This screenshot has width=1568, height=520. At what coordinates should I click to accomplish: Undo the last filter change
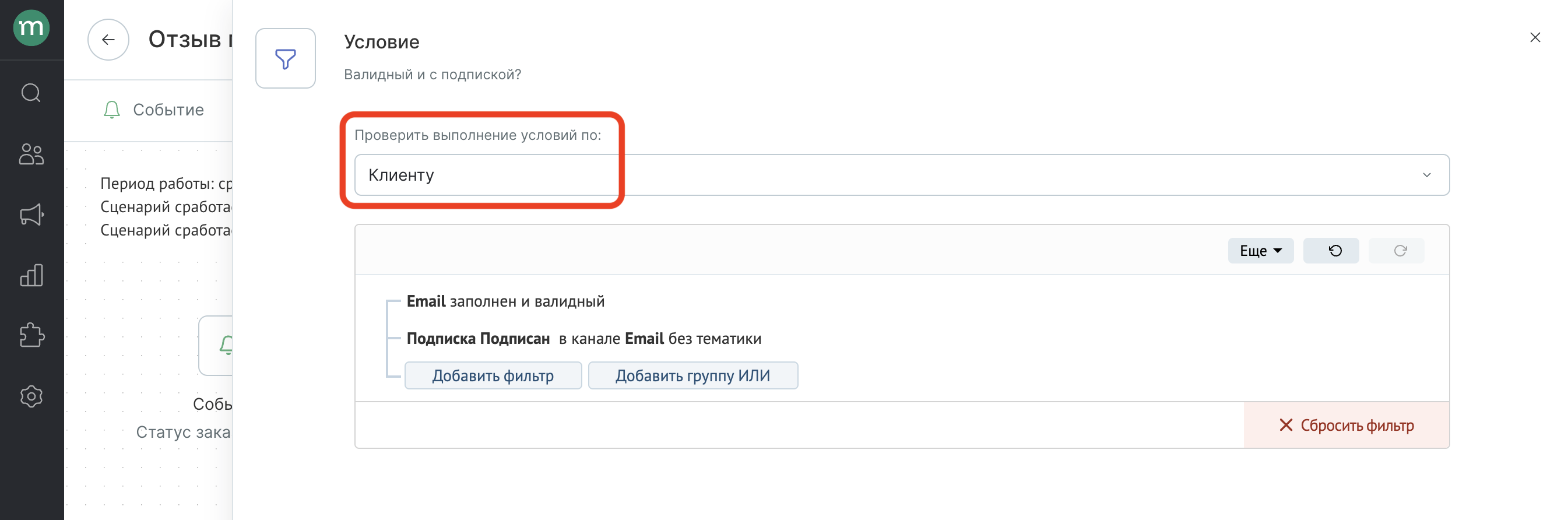point(1331,251)
